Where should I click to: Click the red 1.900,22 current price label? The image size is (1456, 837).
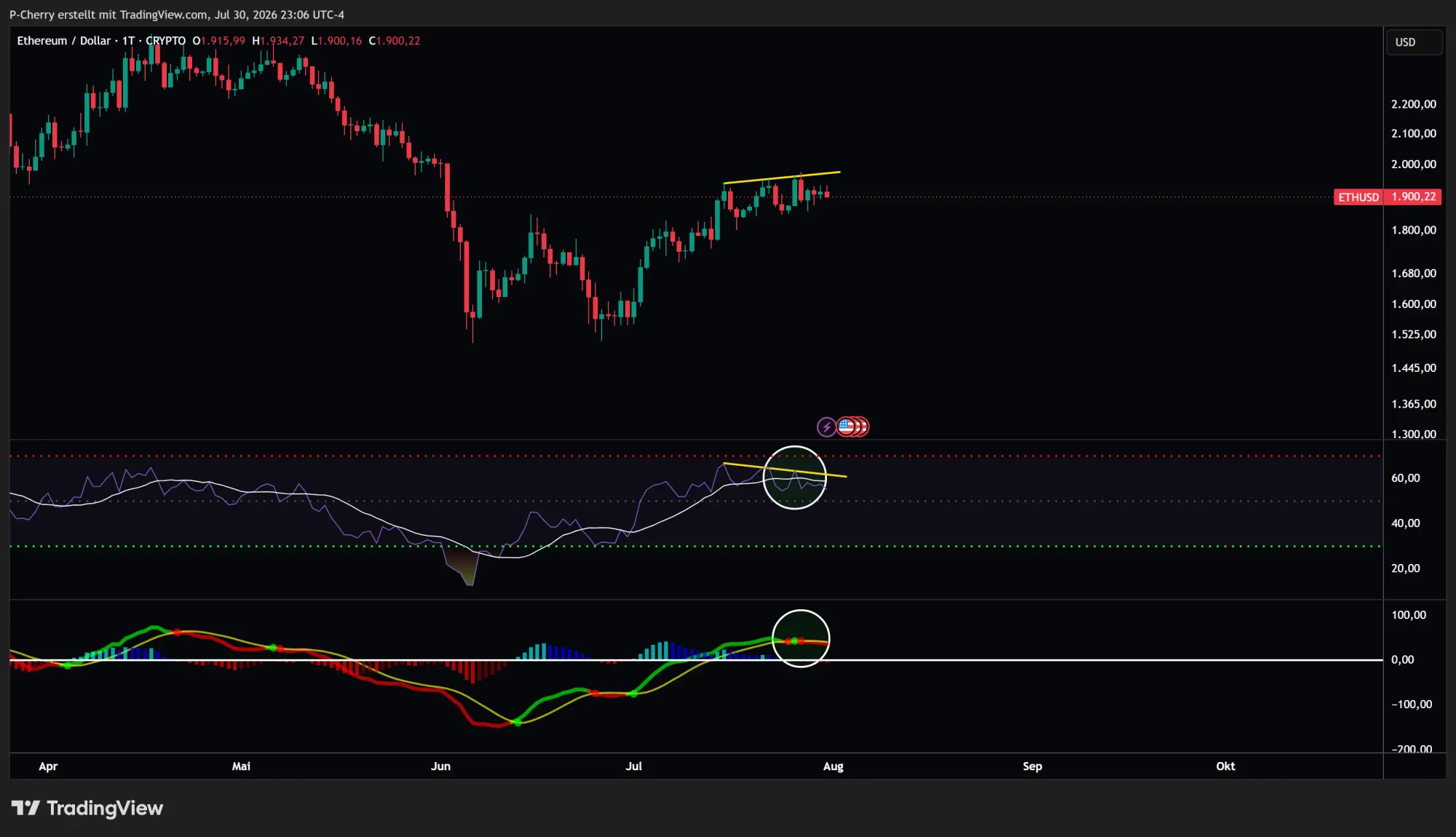[x=1414, y=197]
